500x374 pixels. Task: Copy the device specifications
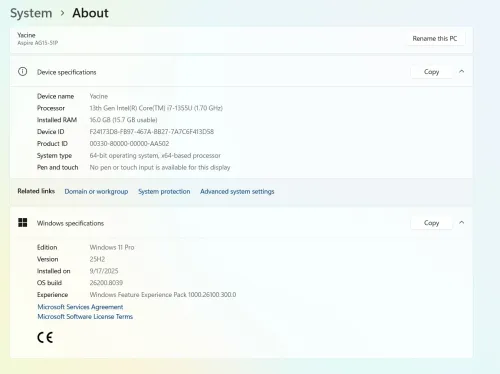(x=432, y=72)
